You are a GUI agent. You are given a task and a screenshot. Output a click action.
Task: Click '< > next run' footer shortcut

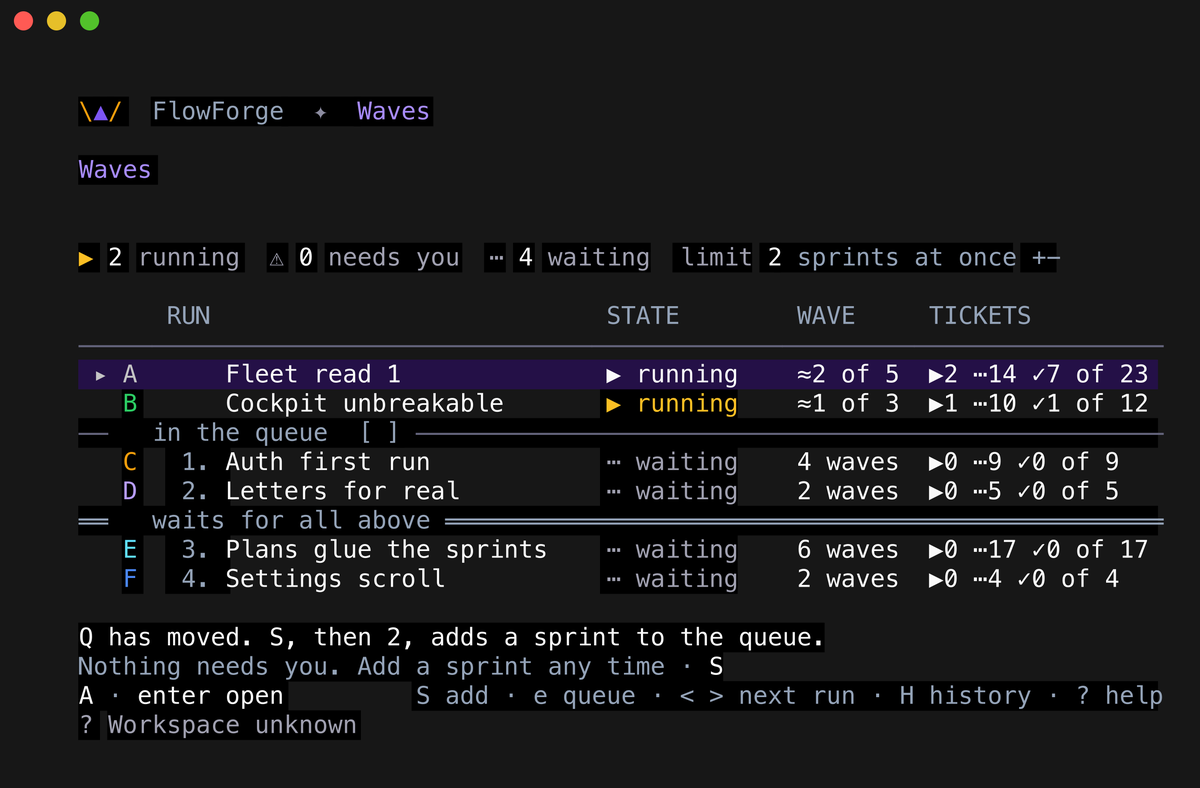click(767, 695)
